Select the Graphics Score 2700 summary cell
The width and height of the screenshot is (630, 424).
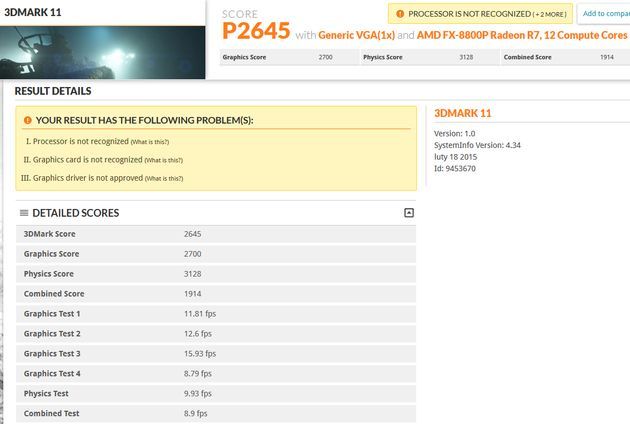coord(288,57)
